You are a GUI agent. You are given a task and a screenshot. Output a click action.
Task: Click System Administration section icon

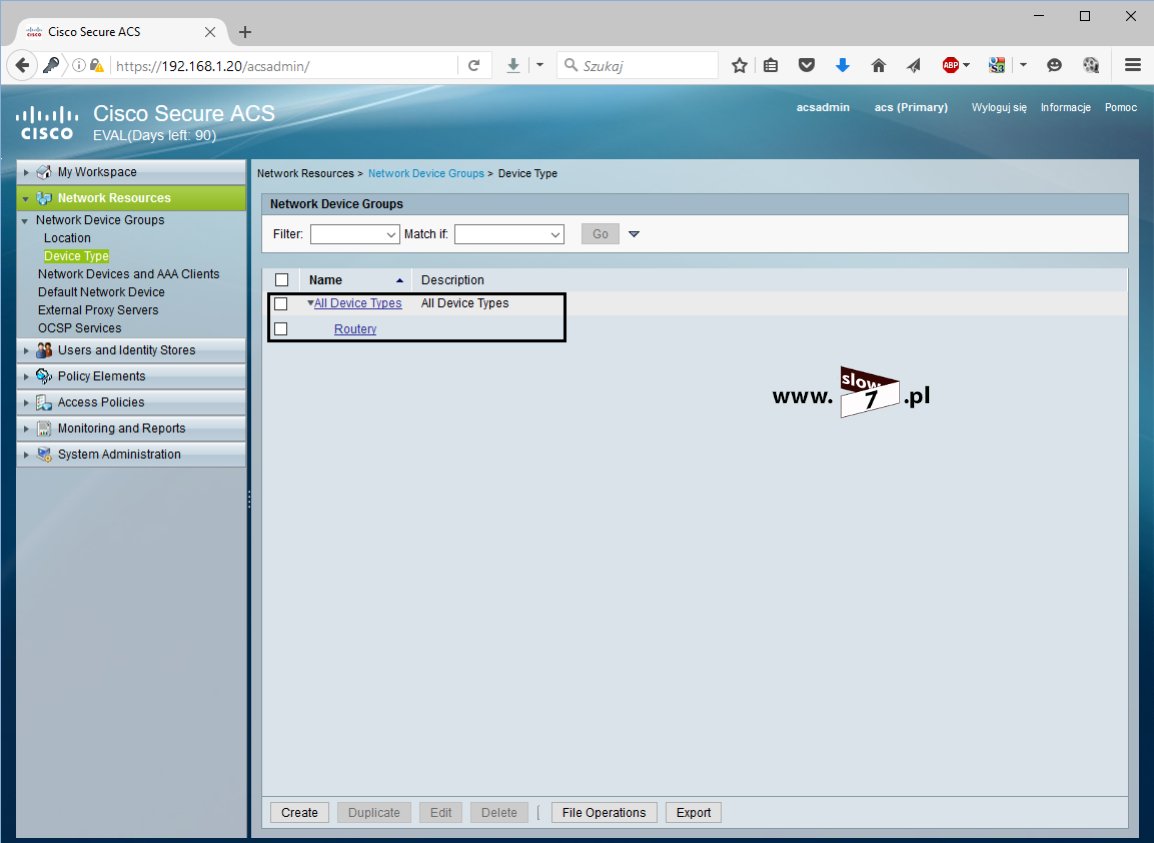[x=44, y=454]
